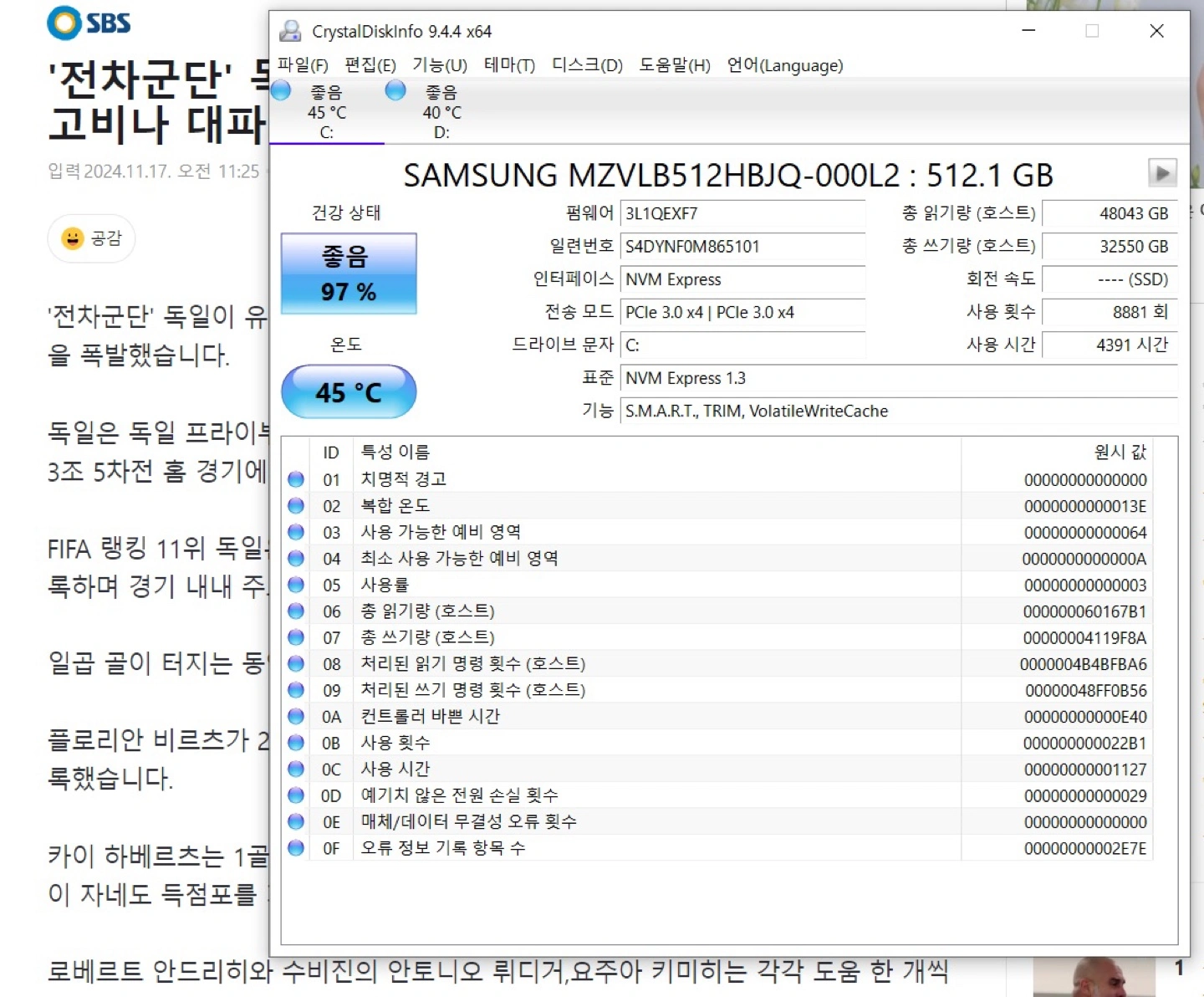The image size is (1204, 997).
Task: Click total host reads value 48043 GB
Action: [x=1110, y=213]
